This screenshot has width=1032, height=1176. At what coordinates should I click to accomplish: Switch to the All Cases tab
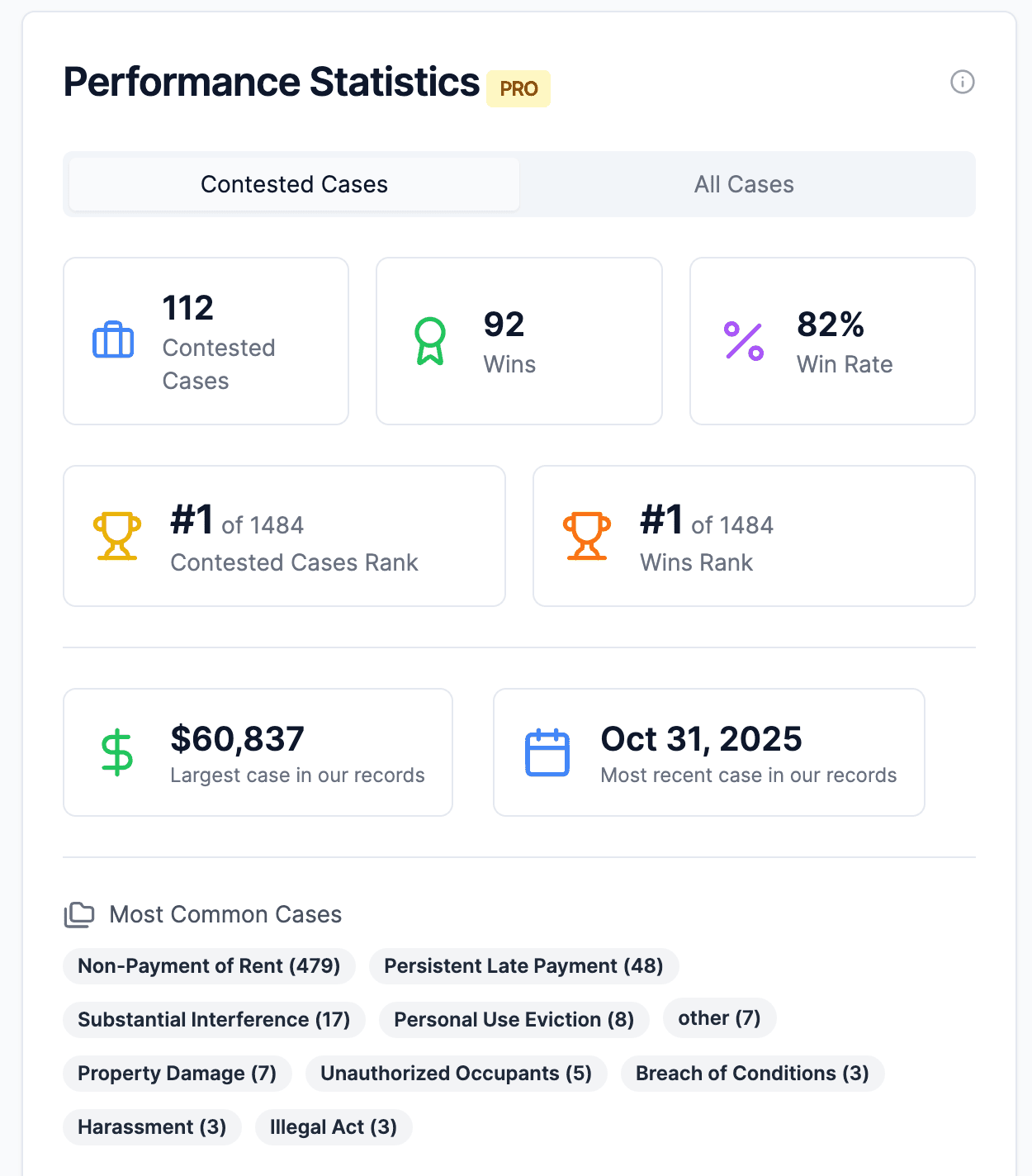pos(744,184)
